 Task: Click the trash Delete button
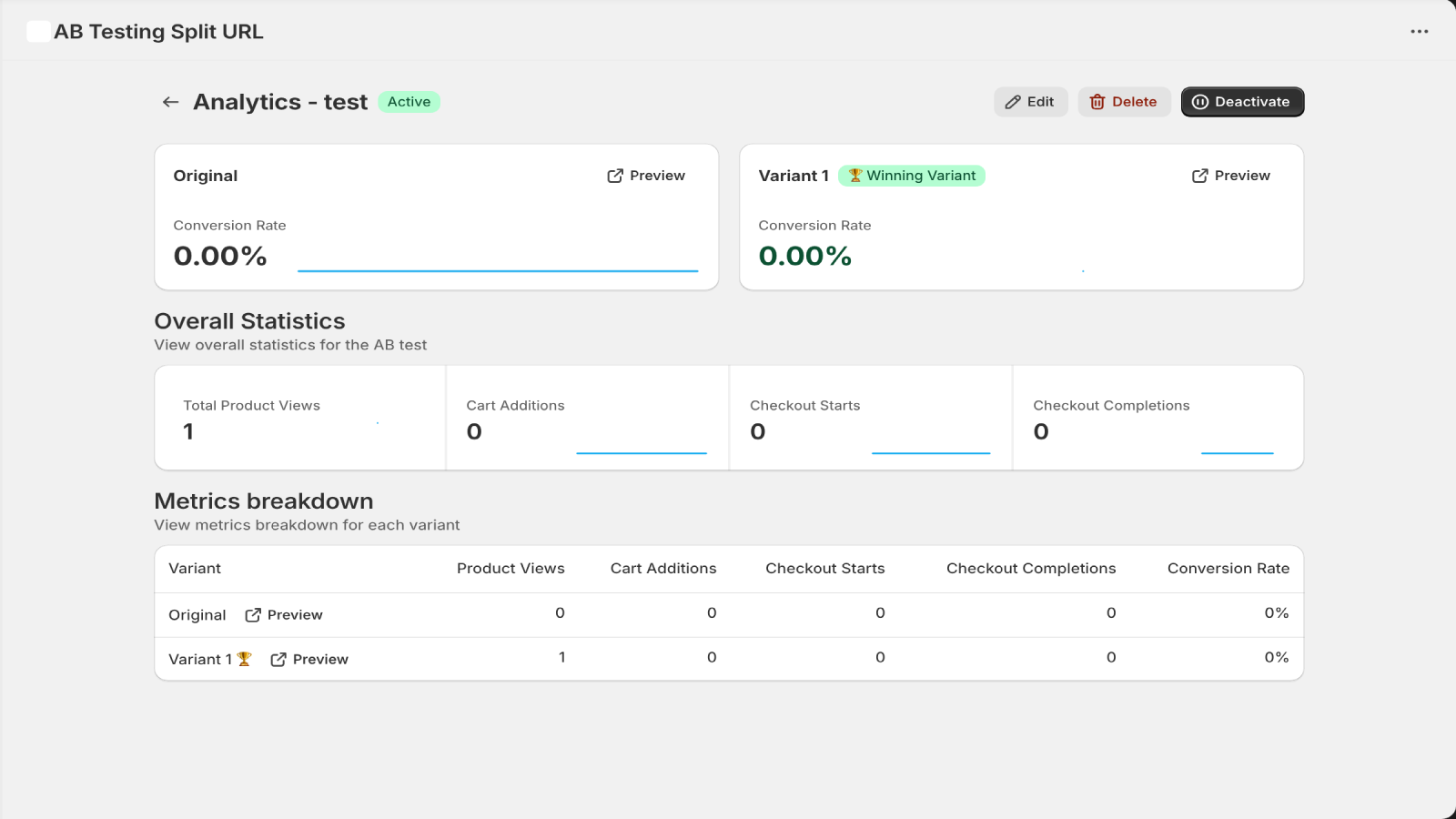1124,102
